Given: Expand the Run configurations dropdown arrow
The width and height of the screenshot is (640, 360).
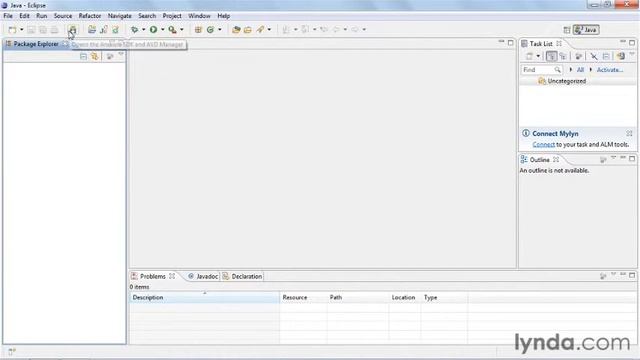Looking at the screenshot, I should pos(162,30).
